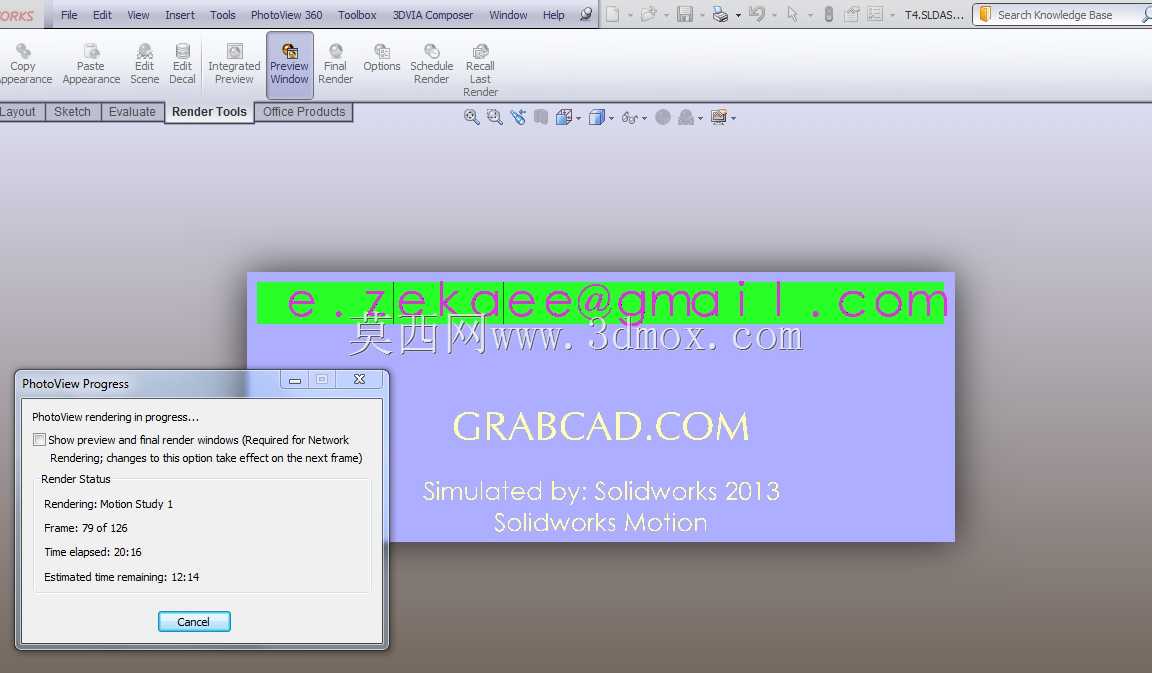Click the Save floppy disk icon
Viewport: 1152px width, 673px height.
tap(685, 14)
